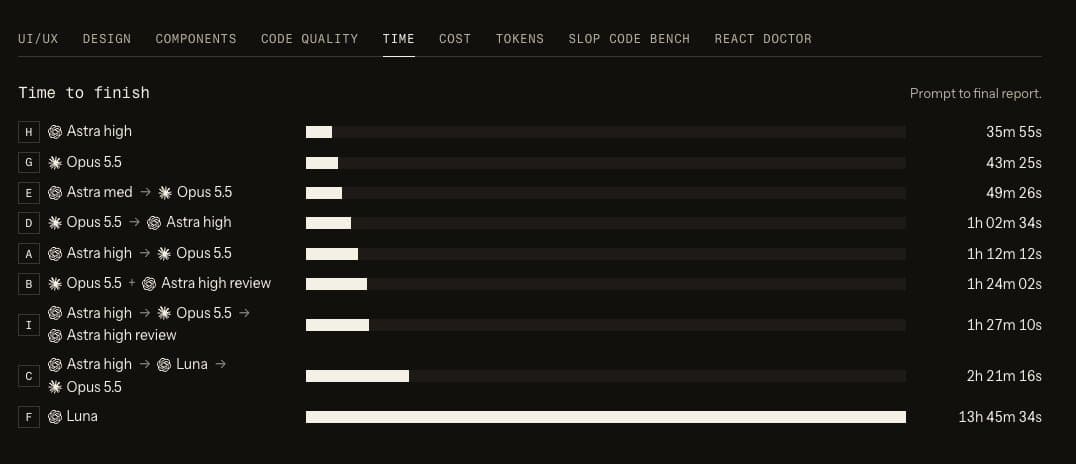The width and height of the screenshot is (1076, 464).
Task: Click 'Opus 5.5' text in row G
Action: [x=94, y=162]
